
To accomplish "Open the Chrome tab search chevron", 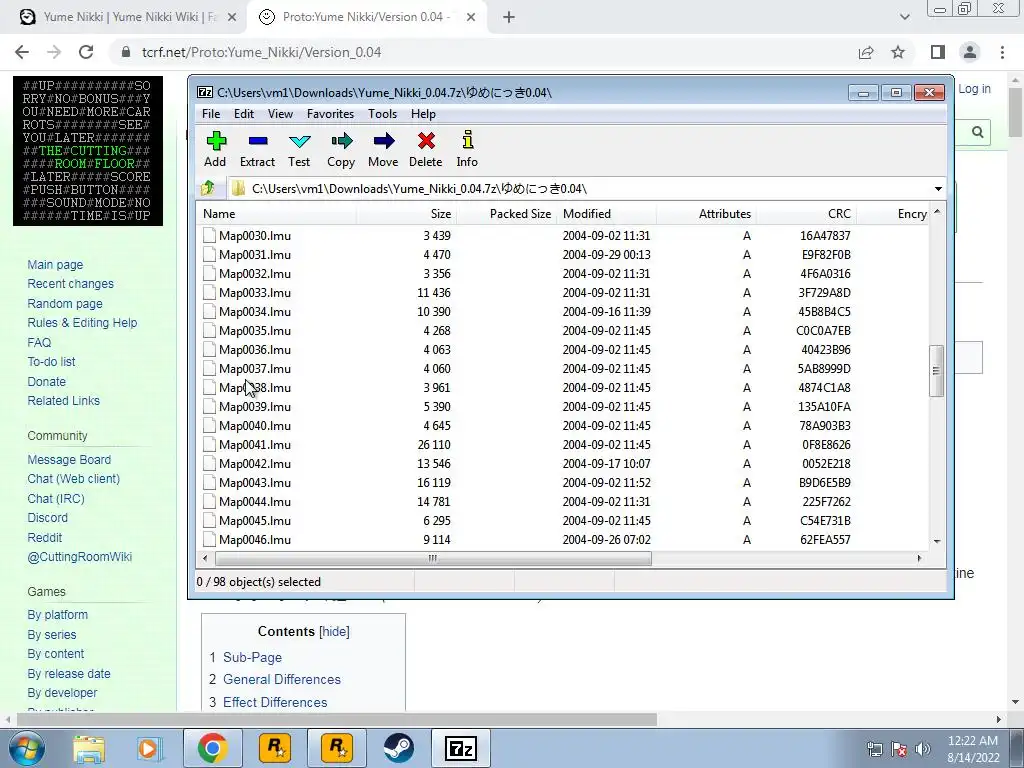I will click(x=905, y=18).
